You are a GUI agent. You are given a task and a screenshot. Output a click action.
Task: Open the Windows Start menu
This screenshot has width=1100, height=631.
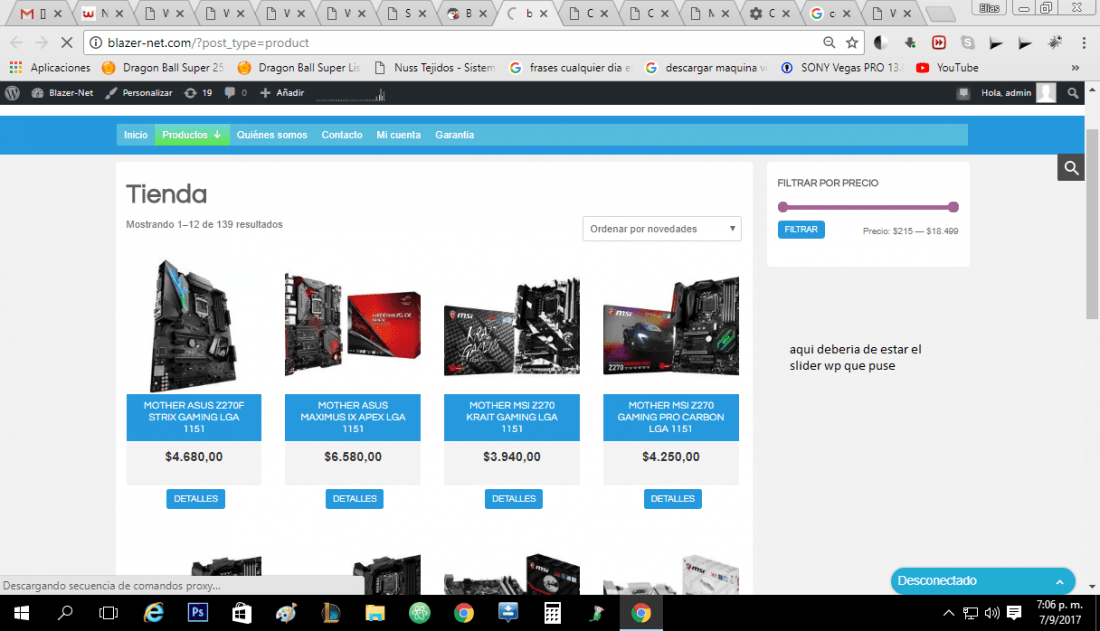click(x=21, y=613)
